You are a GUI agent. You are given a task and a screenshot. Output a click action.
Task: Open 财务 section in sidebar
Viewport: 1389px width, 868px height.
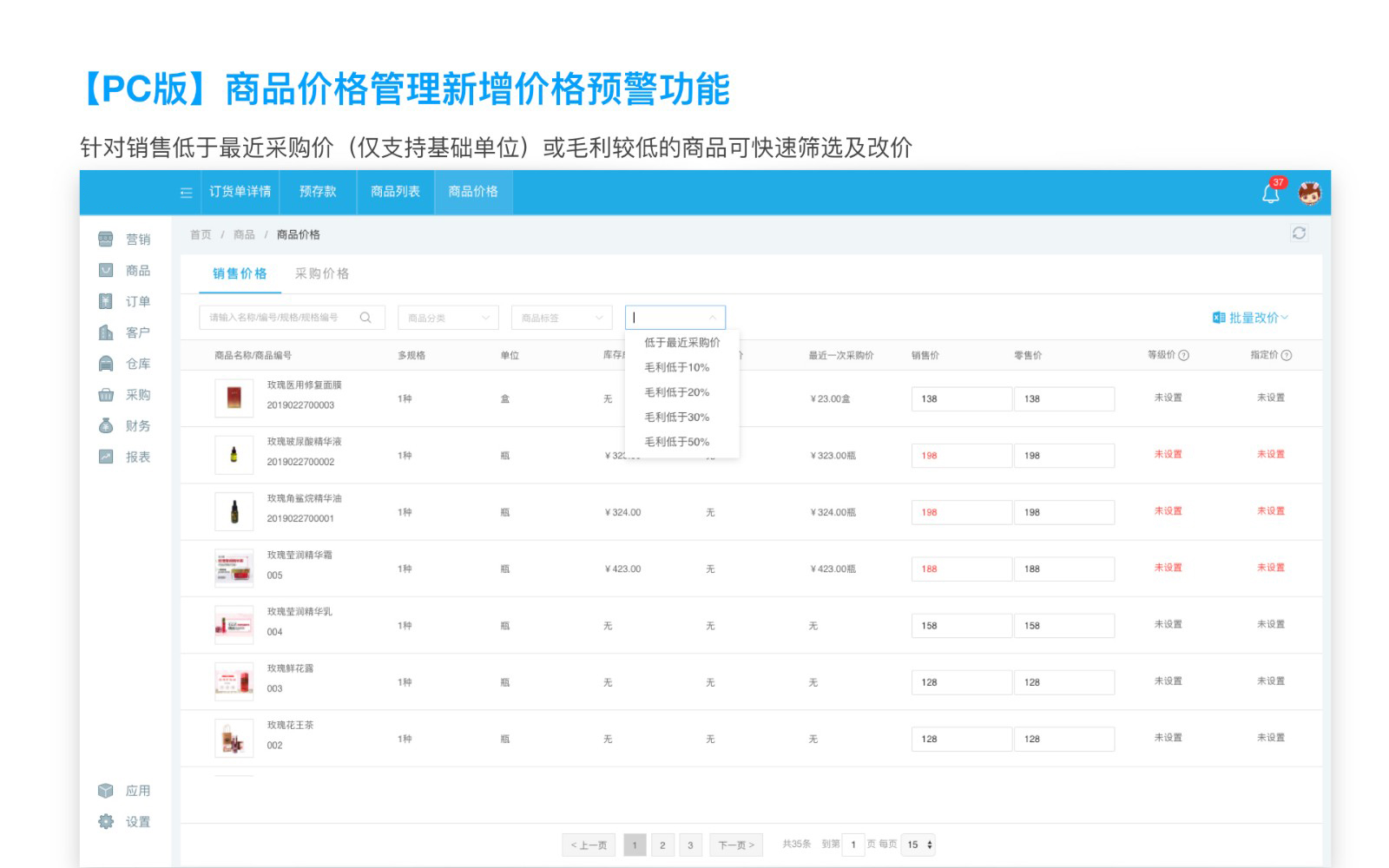click(125, 426)
